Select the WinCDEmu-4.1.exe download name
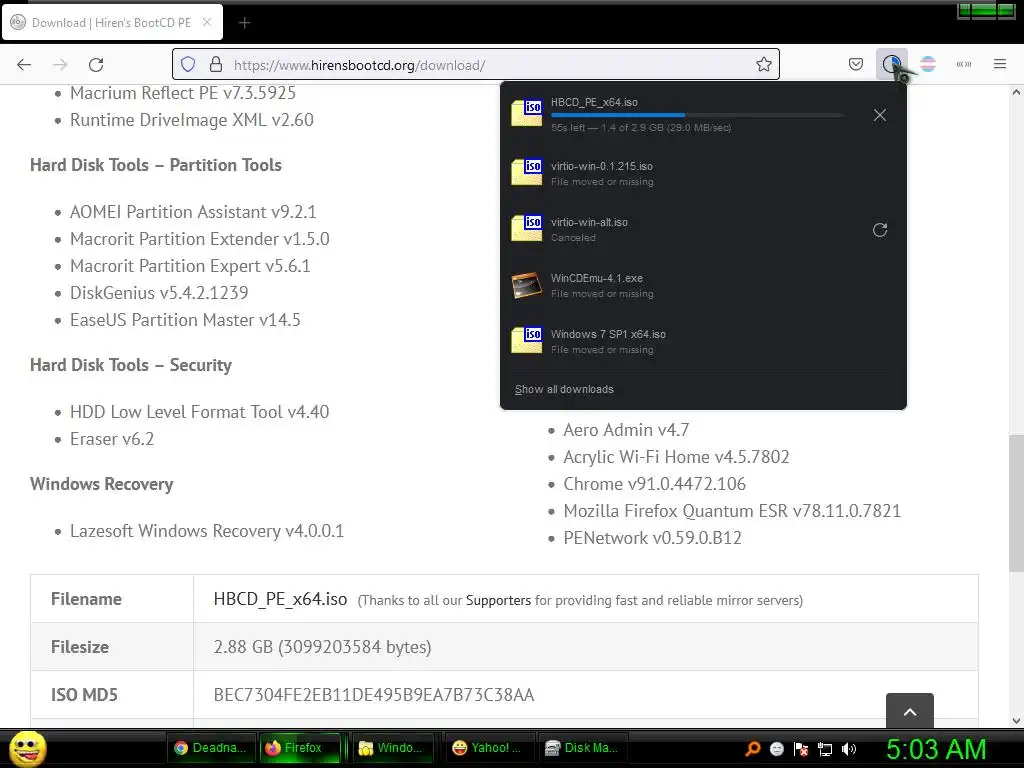The image size is (1024, 768). pyautogui.click(x=596, y=278)
